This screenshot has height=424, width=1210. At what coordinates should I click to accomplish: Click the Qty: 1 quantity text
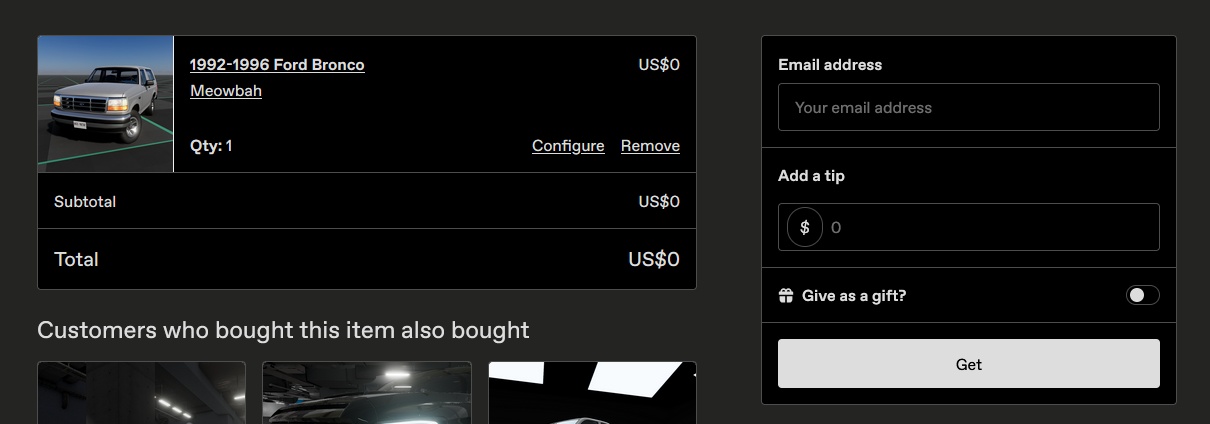pyautogui.click(x=211, y=146)
